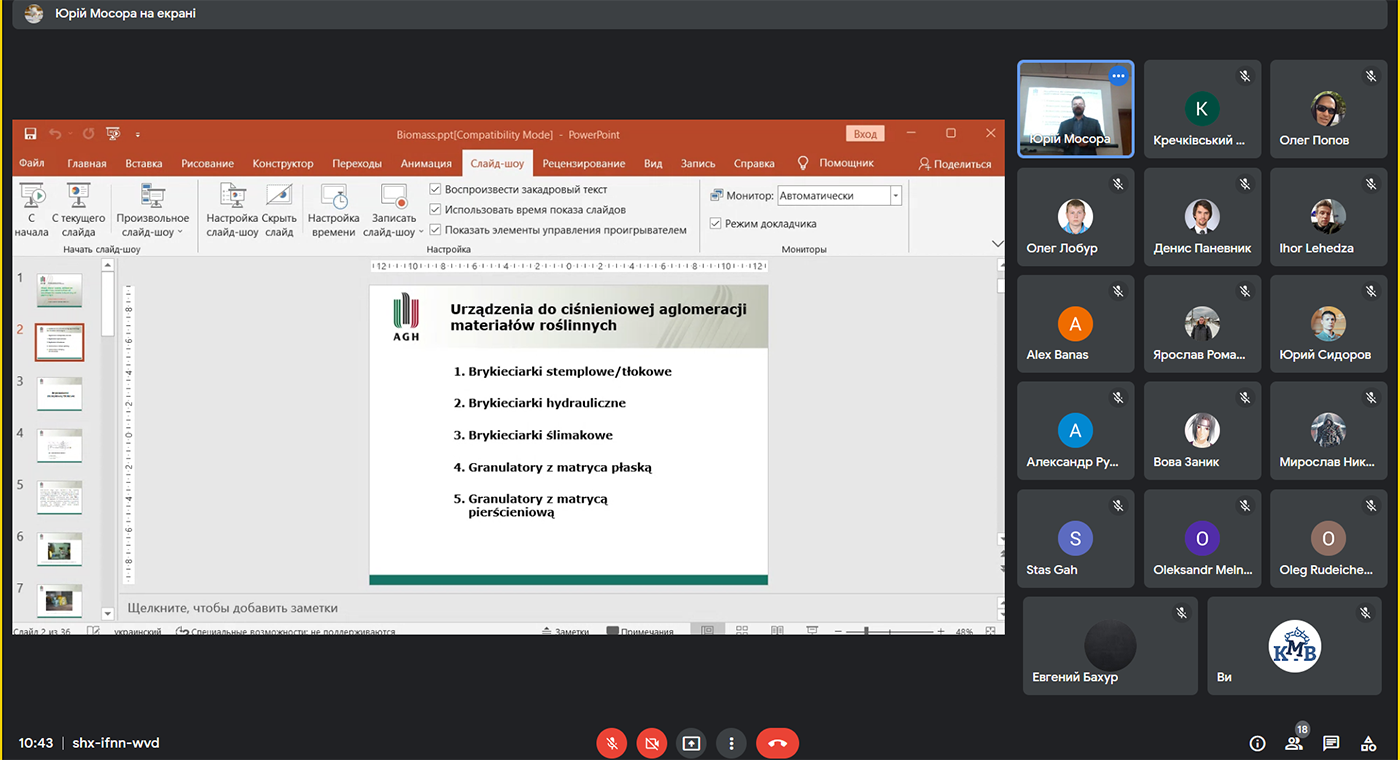Toggle 'Использовать время показа слайдов' checkbox

pos(435,209)
